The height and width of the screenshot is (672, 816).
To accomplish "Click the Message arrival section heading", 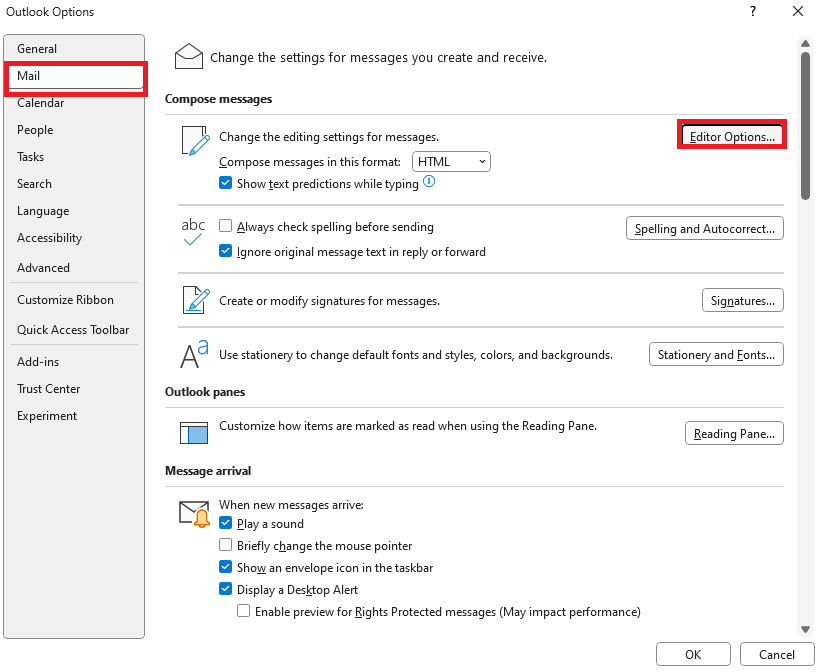I will pyautogui.click(x=208, y=471).
